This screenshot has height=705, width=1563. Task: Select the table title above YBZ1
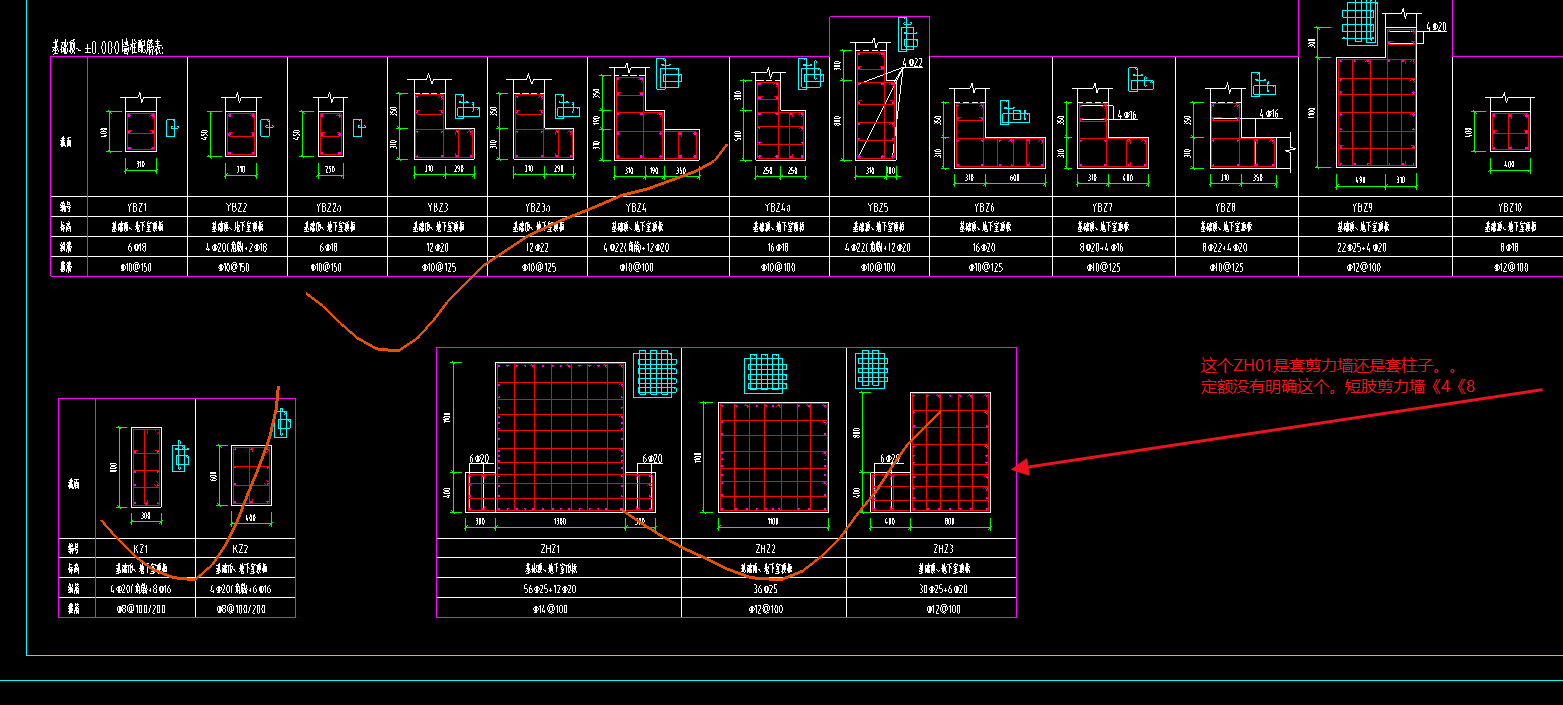coord(107,47)
